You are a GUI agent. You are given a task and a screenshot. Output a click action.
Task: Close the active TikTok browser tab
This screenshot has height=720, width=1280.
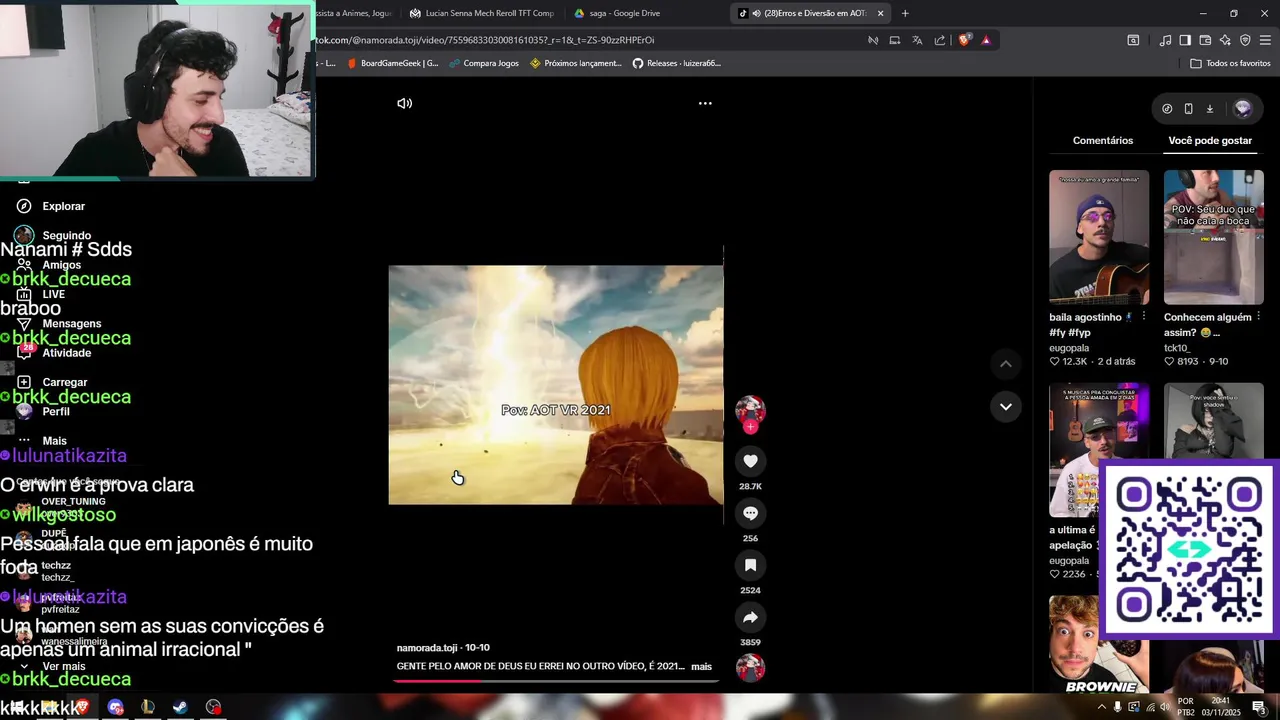(880, 13)
